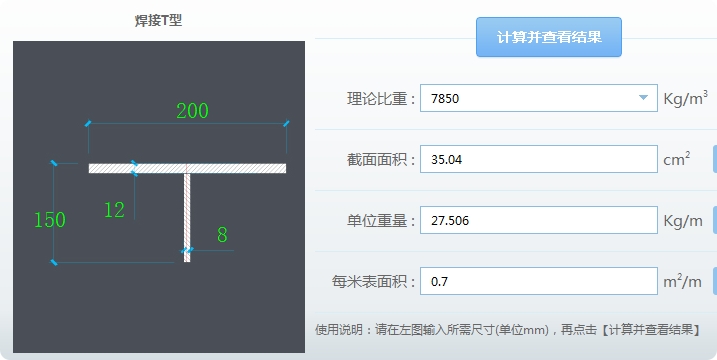Click the 理论比重 label
The width and height of the screenshot is (717, 360).
click(381, 98)
